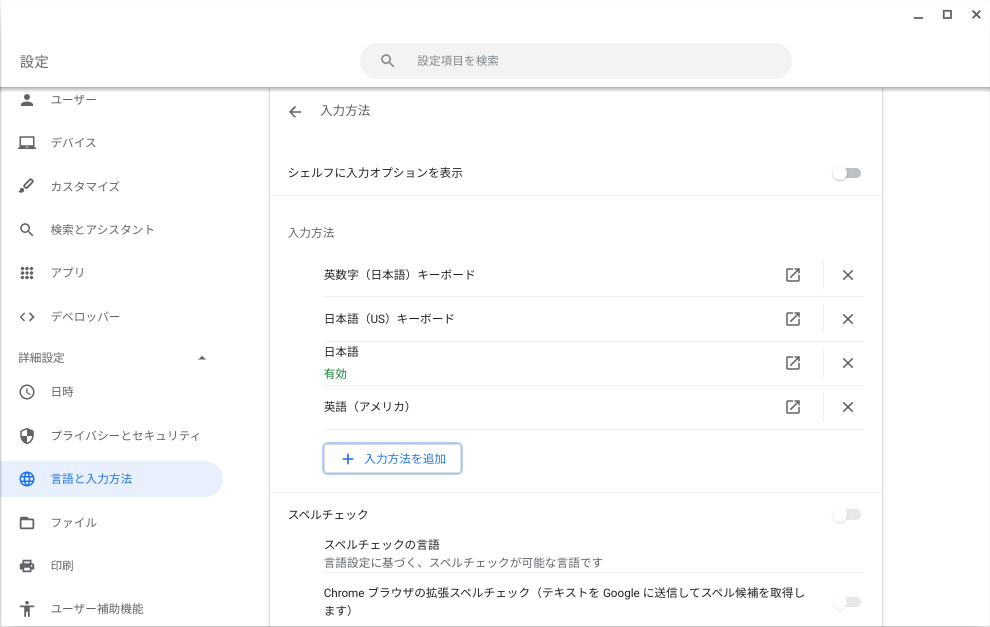
Task: Click the 日本語（US）キーボード row text
Action: tap(389, 319)
